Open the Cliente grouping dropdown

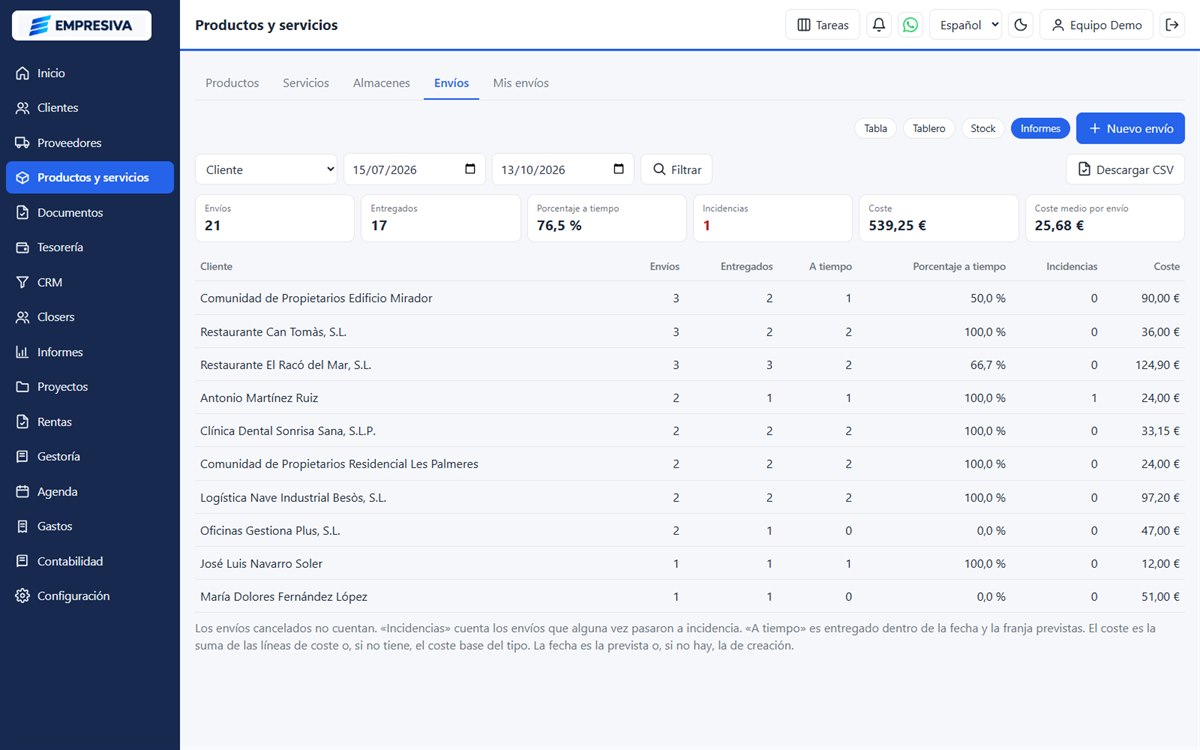click(266, 170)
